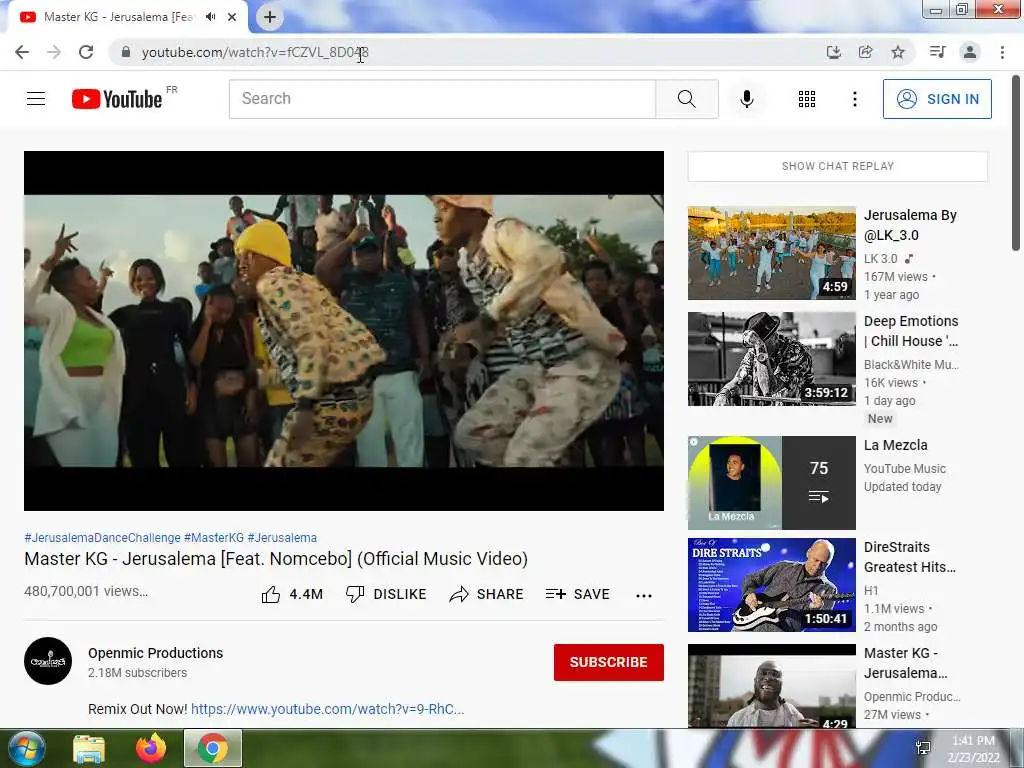Screen dimensions: 1024x768
Task: Click the video player to pause
Action: point(344,330)
